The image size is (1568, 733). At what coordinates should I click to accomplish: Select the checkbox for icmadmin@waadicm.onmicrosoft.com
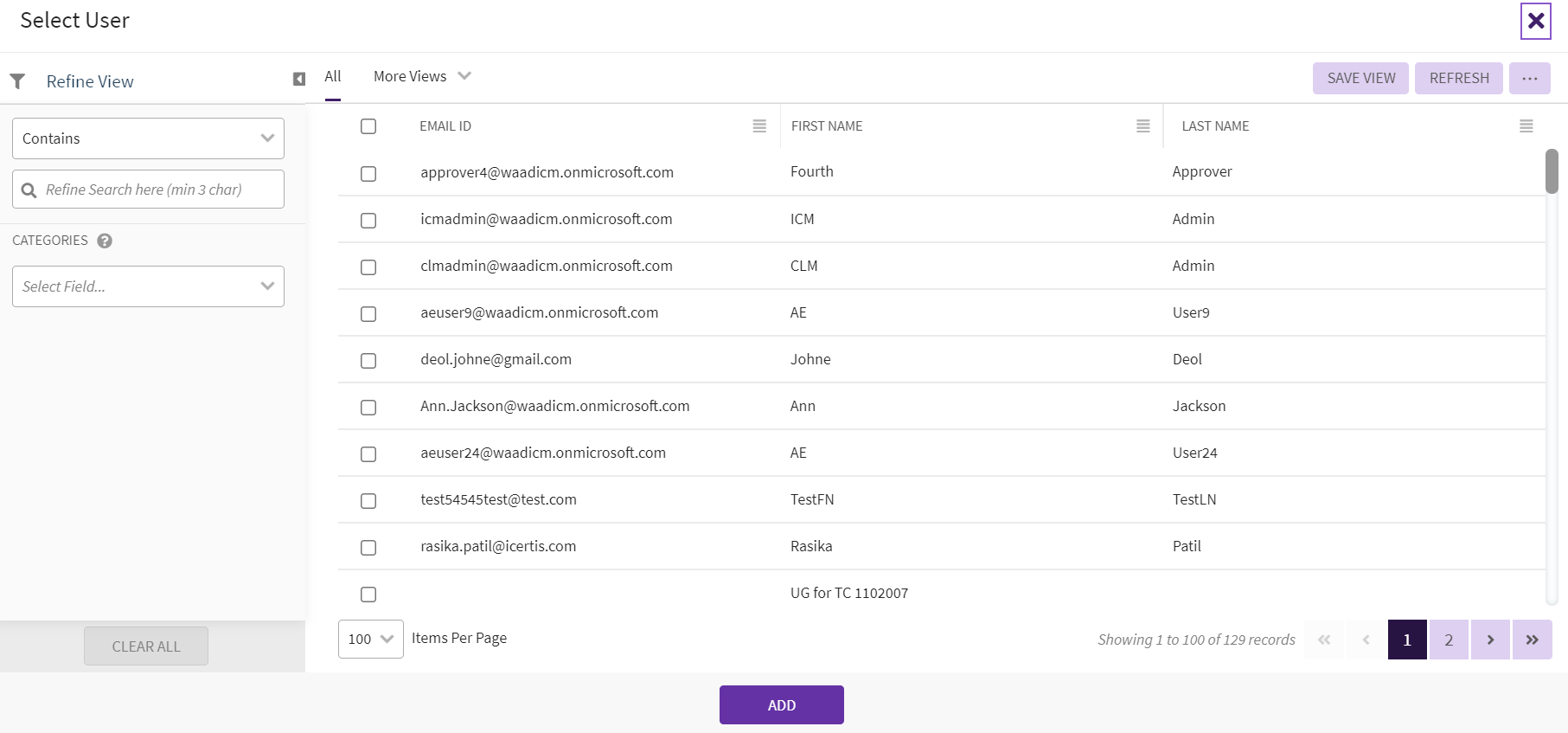[368, 220]
